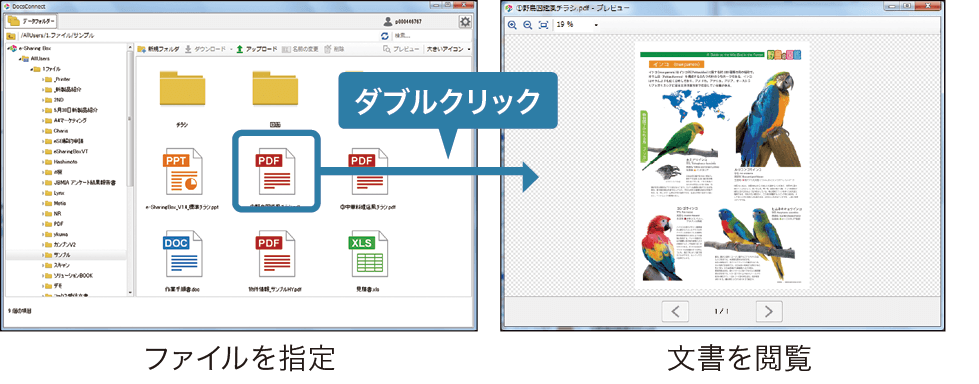
Task: Select the サンプル folder in tree
Action: 58,255
